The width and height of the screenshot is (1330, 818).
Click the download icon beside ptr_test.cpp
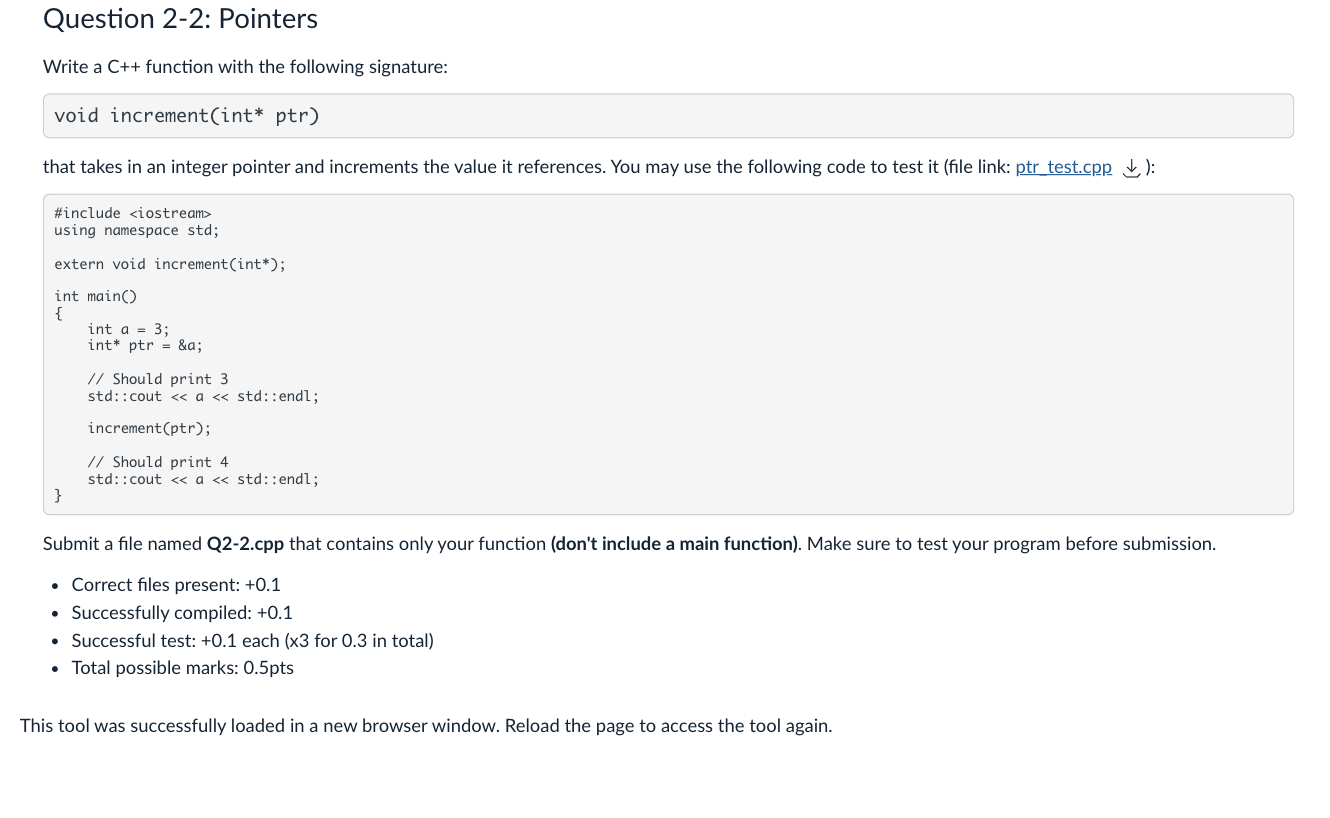click(1131, 168)
